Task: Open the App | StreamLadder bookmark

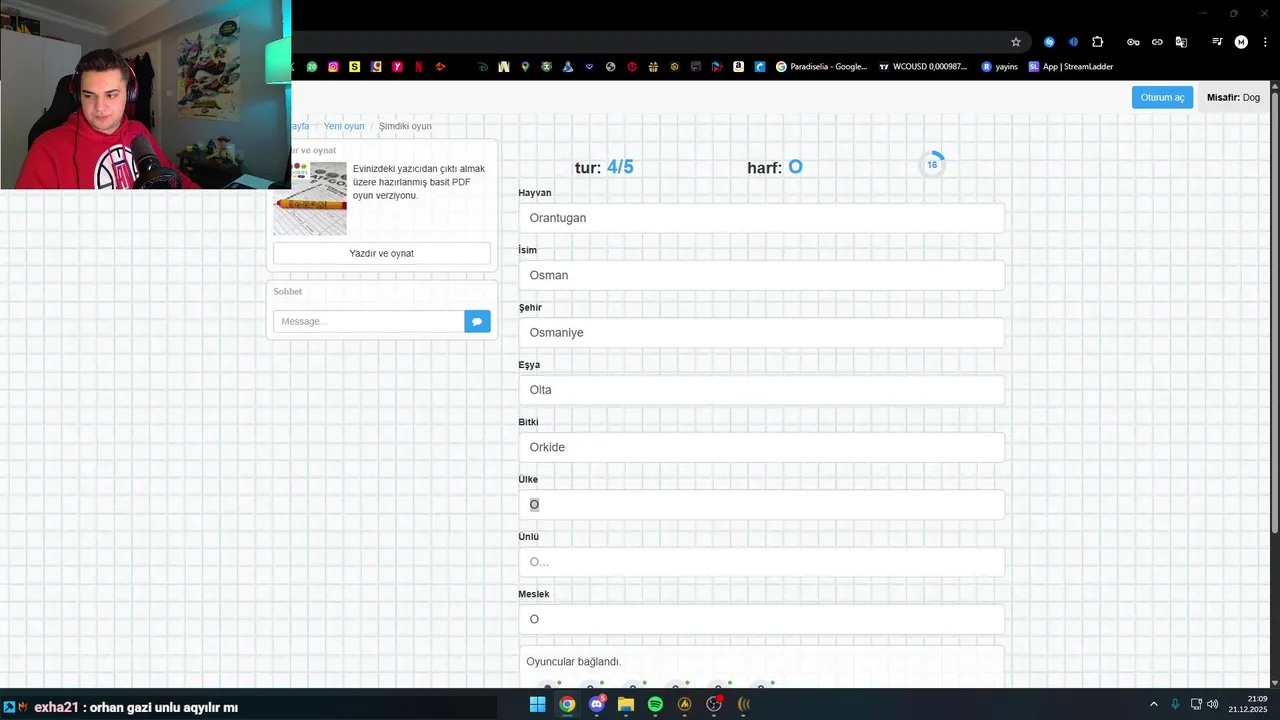Action: [x=1070, y=67]
